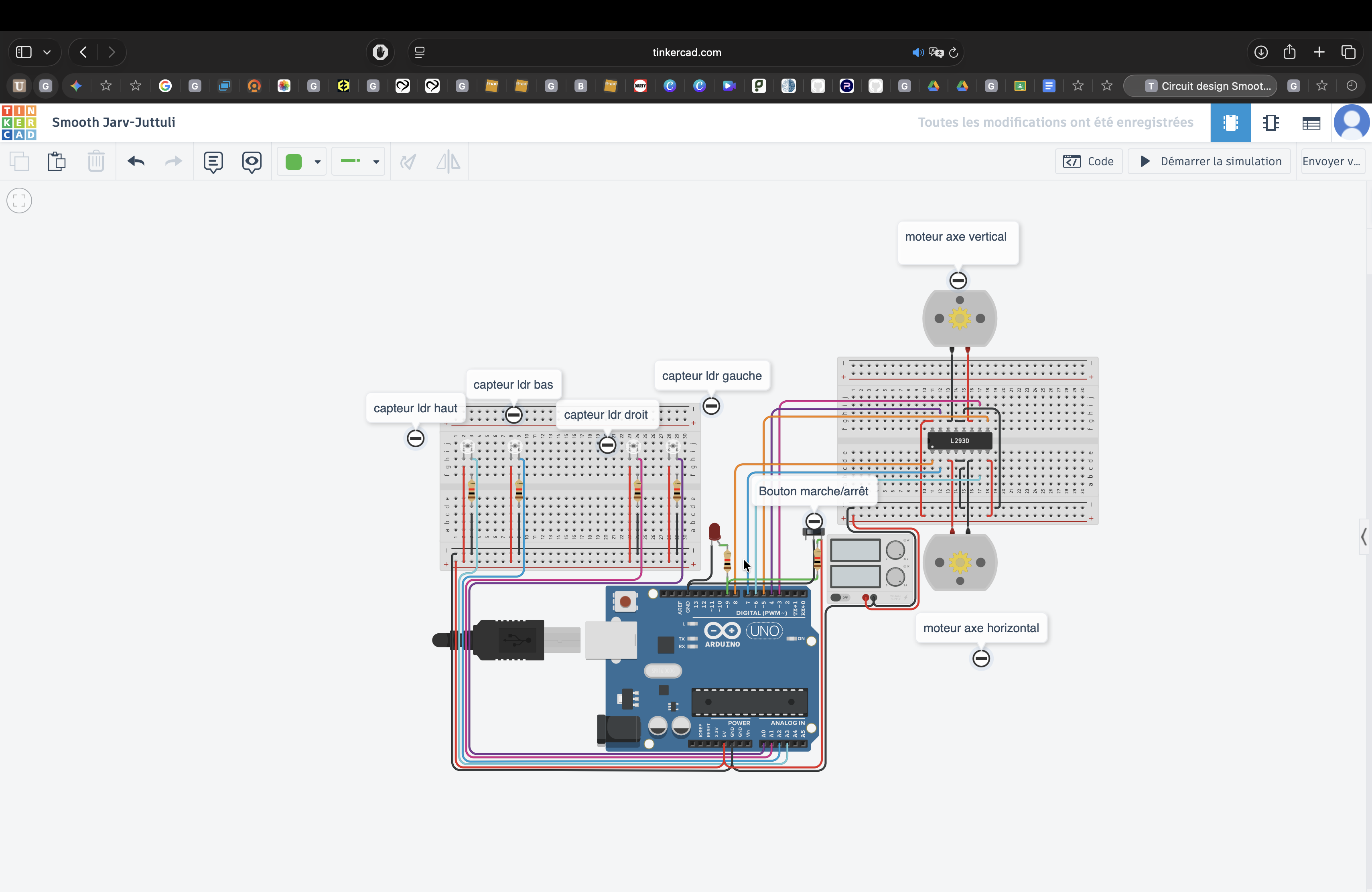This screenshot has height=892, width=1372.
Task: Click the moteur axe horizontal label
Action: tap(980, 628)
